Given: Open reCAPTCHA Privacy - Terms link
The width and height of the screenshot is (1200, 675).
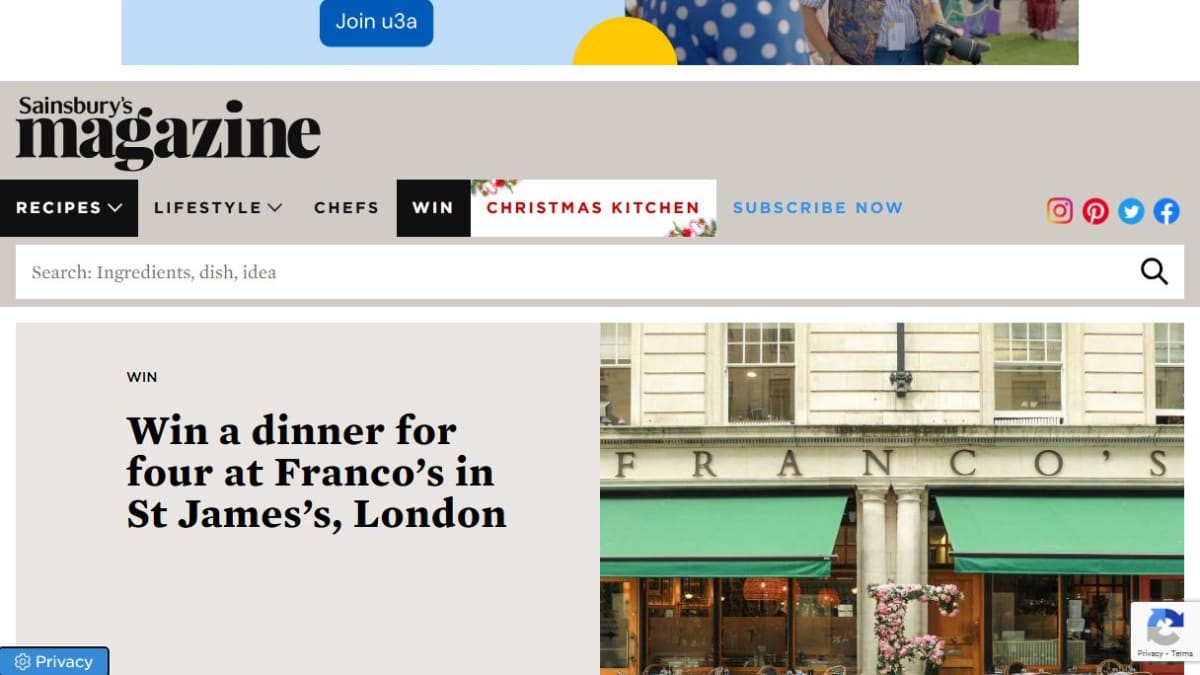Looking at the screenshot, I should point(1165,654).
